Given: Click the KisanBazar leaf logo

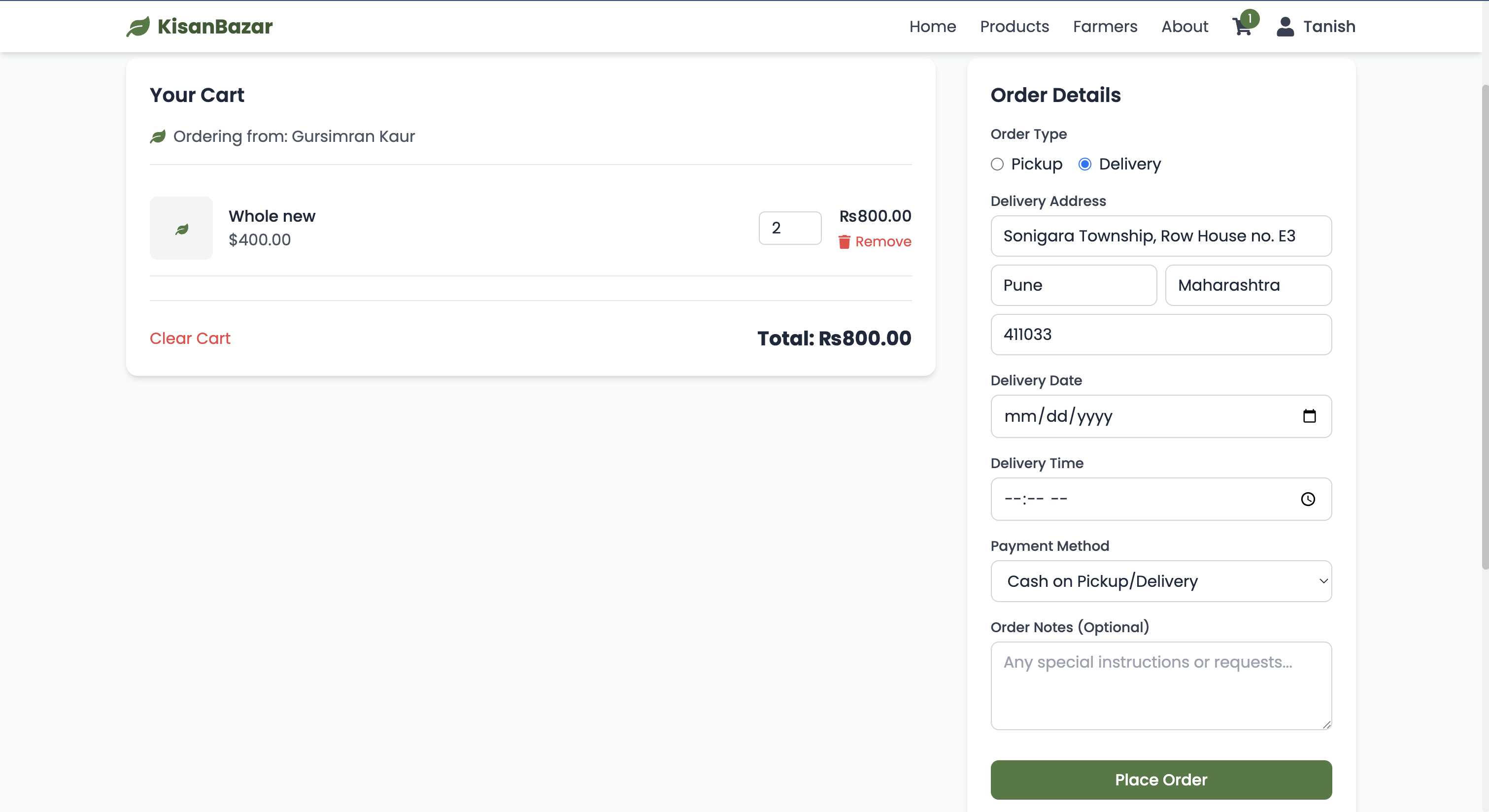Looking at the screenshot, I should (138, 27).
